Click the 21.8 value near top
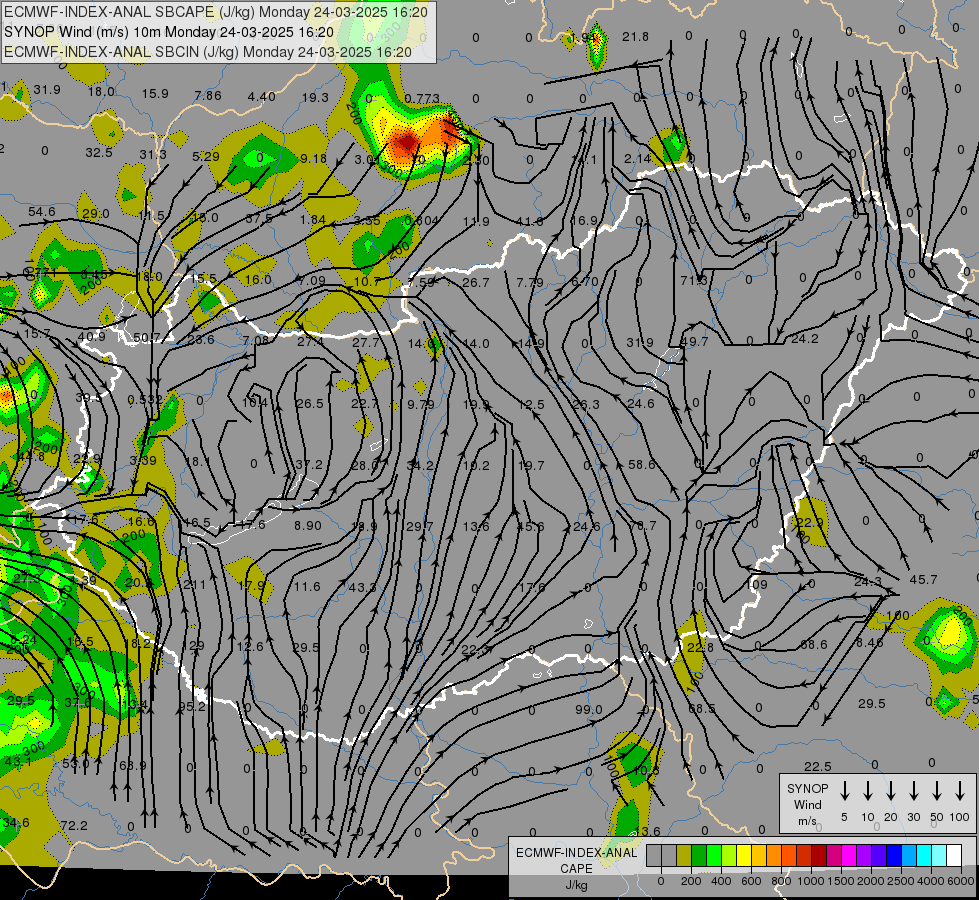 (x=636, y=37)
